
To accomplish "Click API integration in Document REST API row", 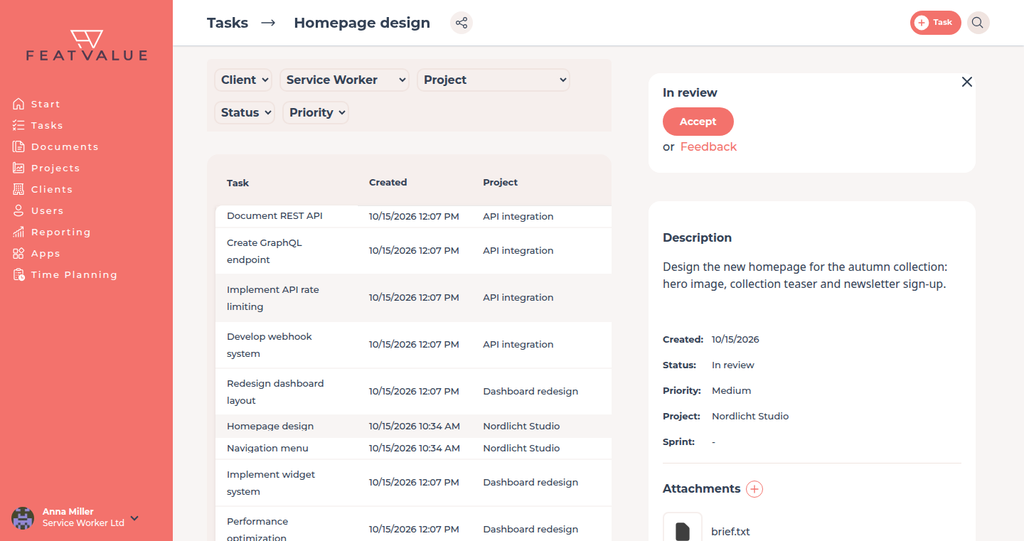I will tap(518, 216).
